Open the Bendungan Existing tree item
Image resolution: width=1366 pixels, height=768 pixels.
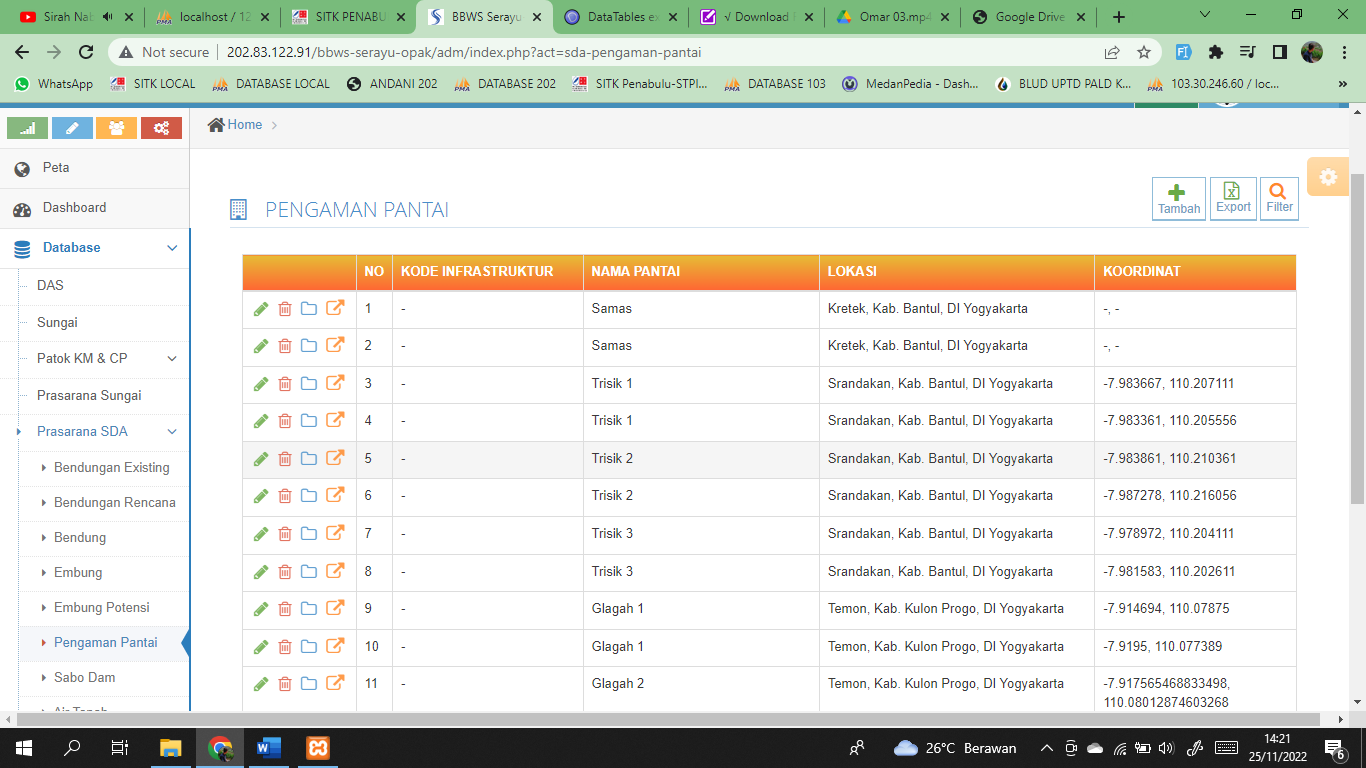(x=111, y=467)
